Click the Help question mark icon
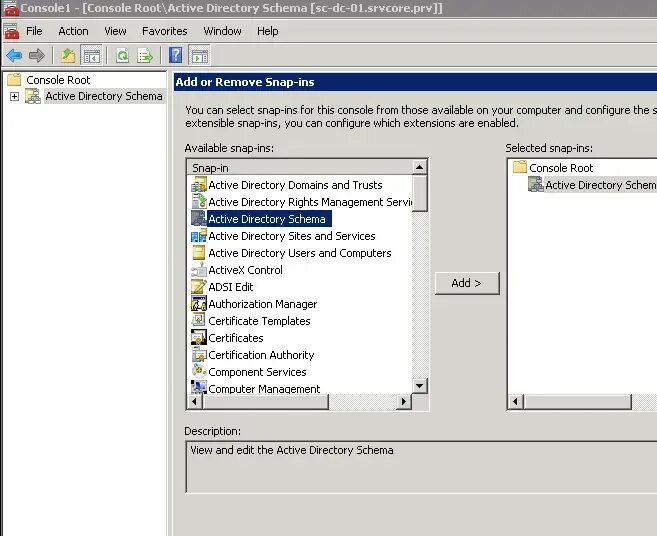 click(x=176, y=55)
